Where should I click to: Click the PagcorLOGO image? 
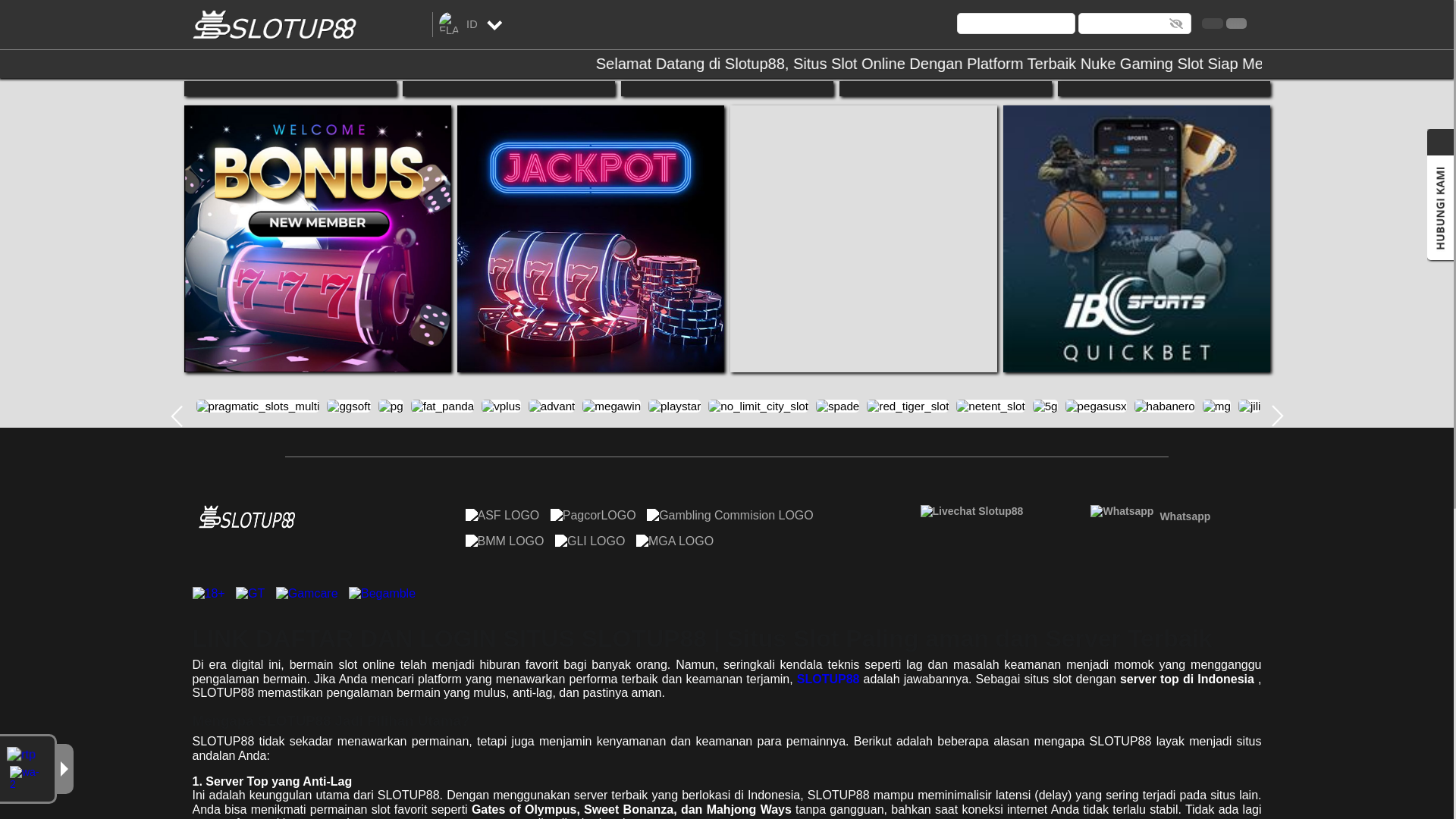click(593, 516)
